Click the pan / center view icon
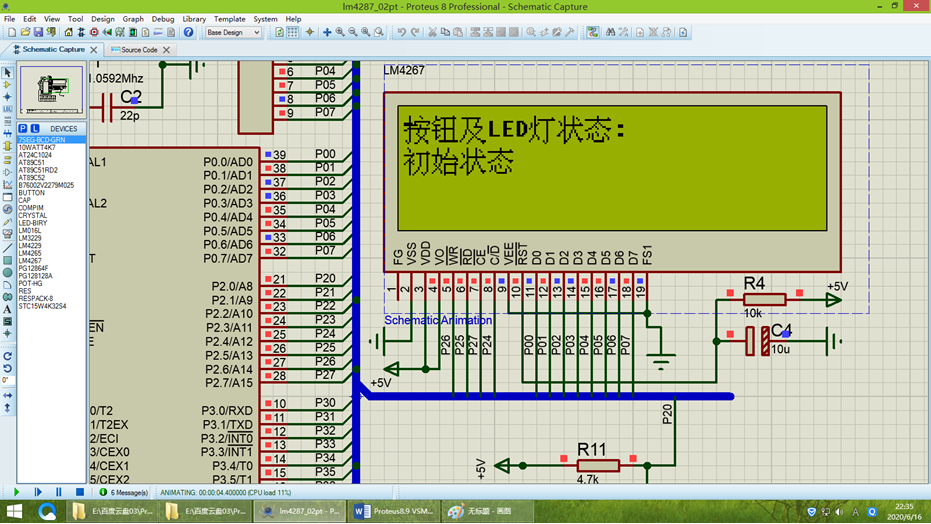 pyautogui.click(x=327, y=32)
